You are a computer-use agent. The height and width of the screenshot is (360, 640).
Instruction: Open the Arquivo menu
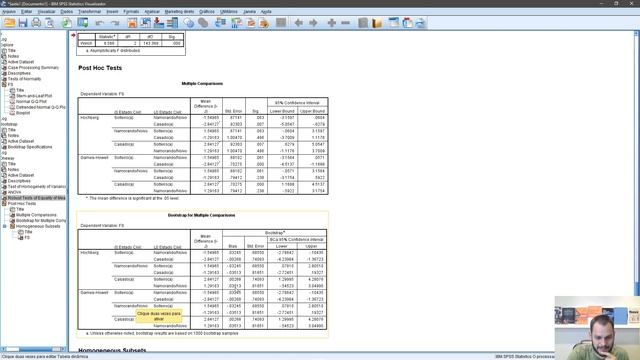pyautogui.click(x=9, y=11)
